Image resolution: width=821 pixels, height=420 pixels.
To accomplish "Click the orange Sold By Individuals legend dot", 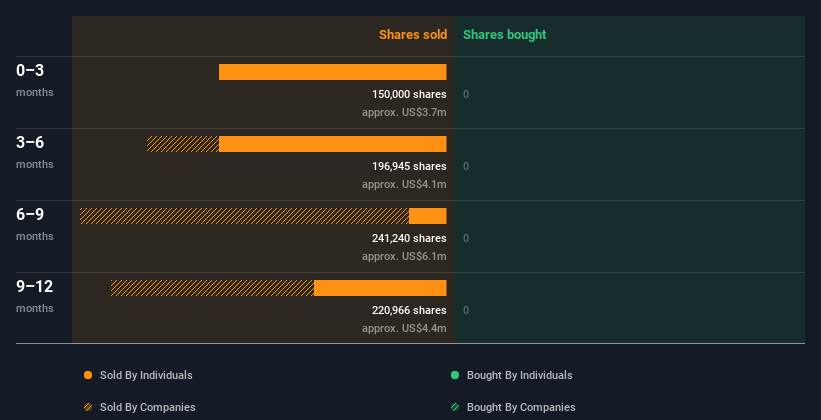I will [x=88, y=375].
